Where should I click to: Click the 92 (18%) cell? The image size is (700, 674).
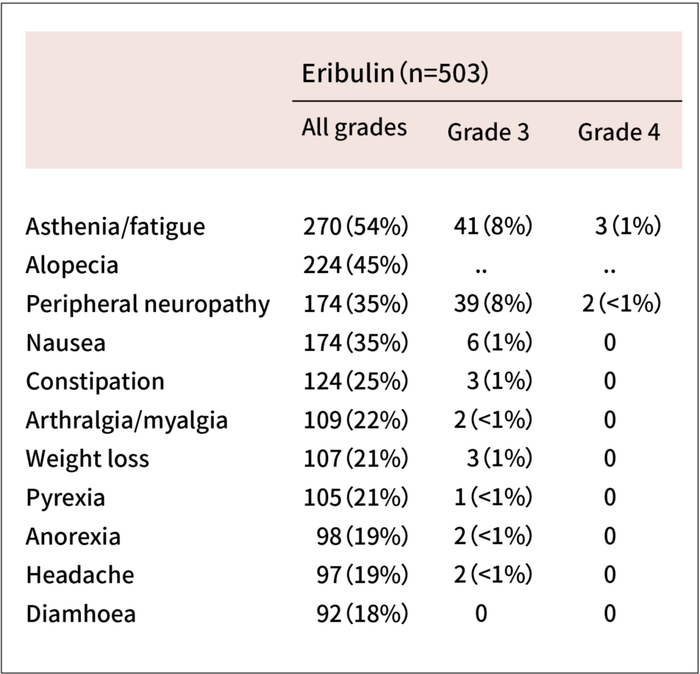click(x=361, y=613)
